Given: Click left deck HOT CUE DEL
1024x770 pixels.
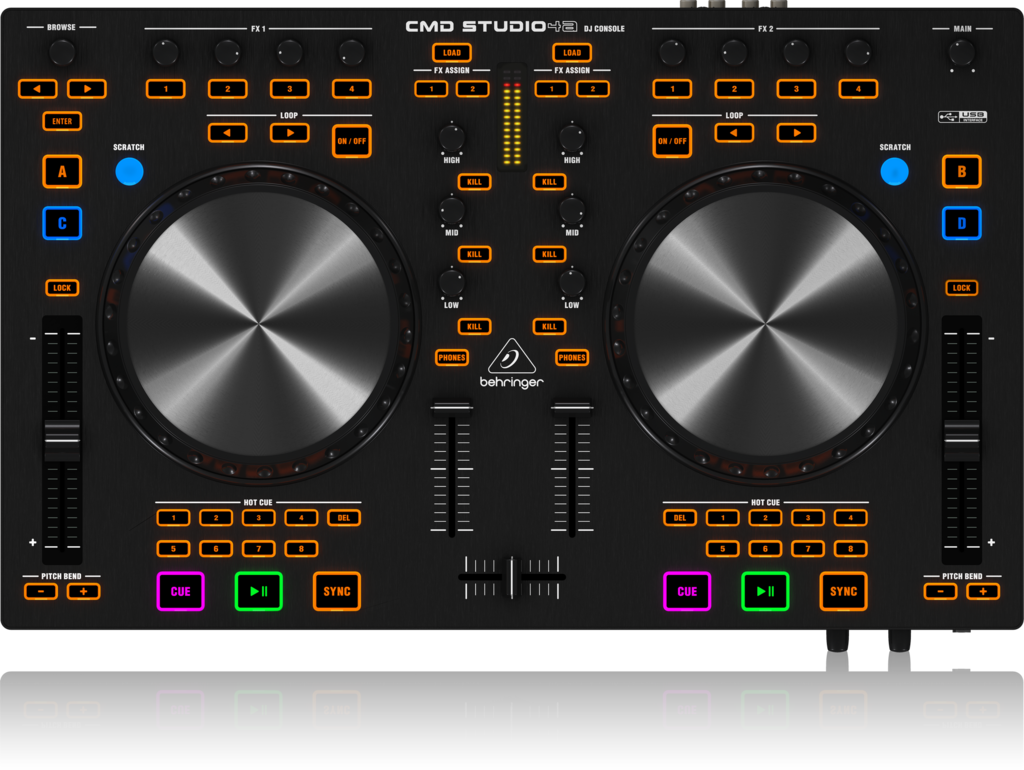Looking at the screenshot, I should point(344,518).
